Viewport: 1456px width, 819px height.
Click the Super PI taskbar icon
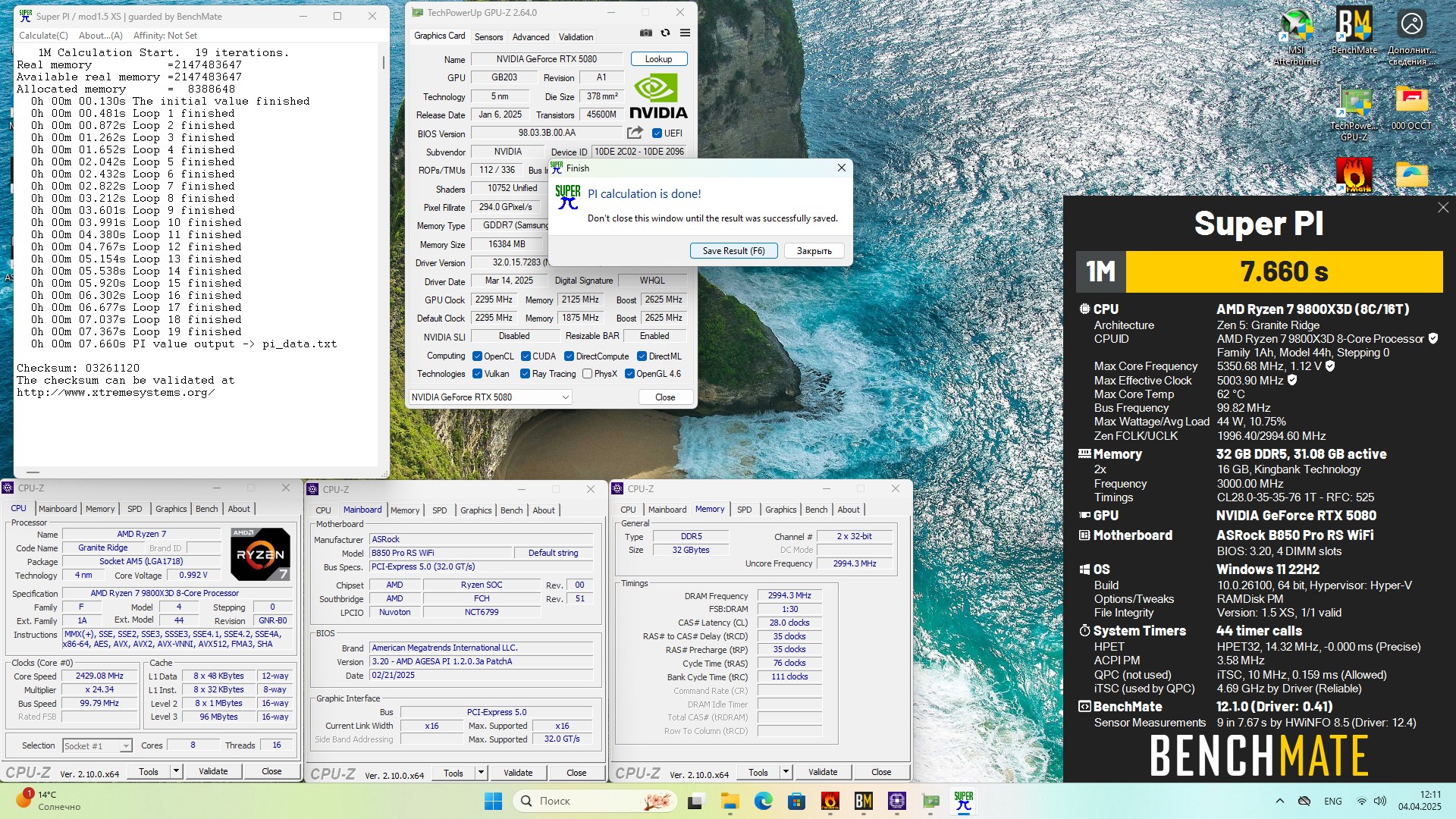964,801
